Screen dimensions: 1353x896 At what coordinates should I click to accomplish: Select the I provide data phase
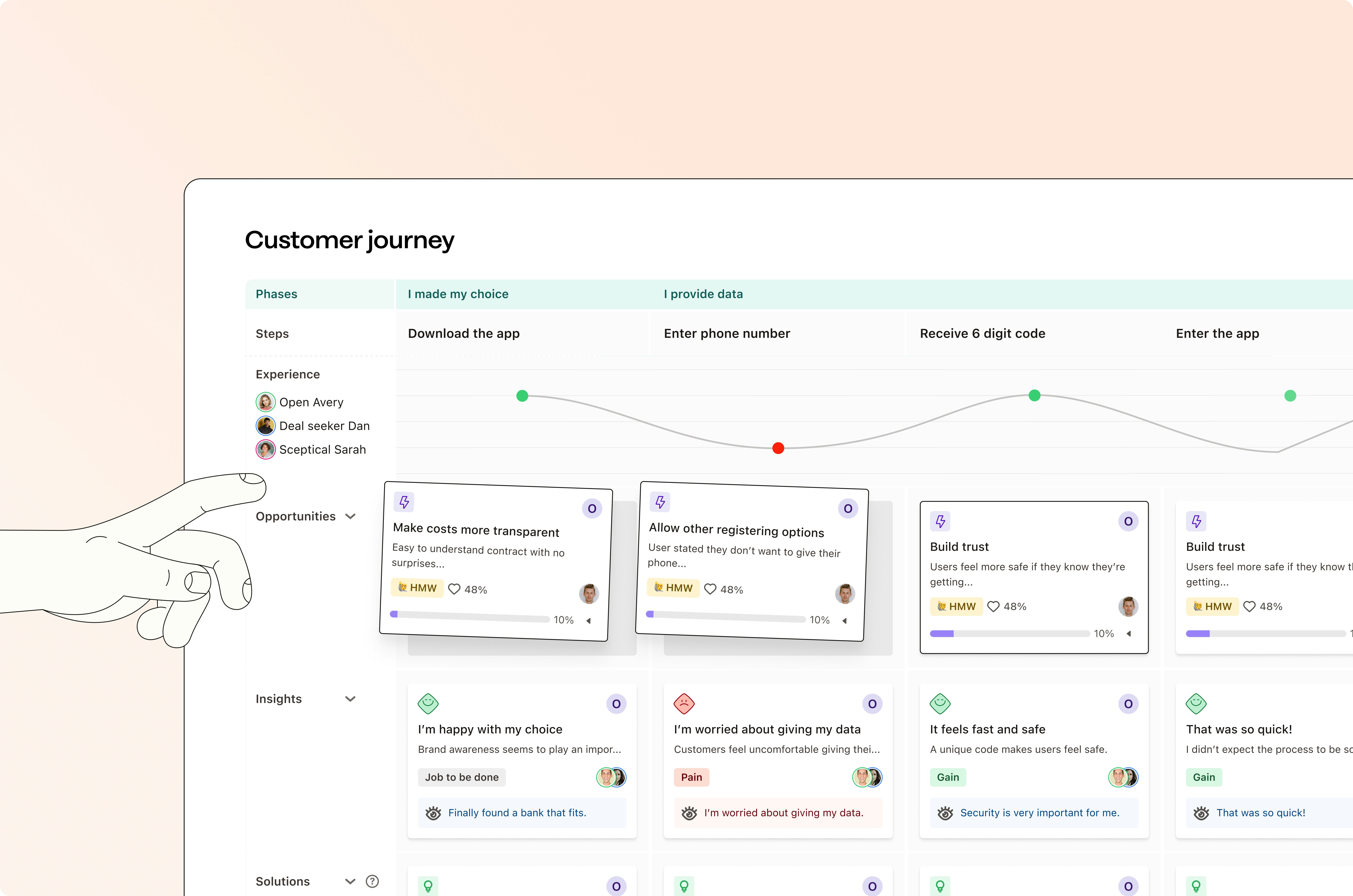[x=703, y=294]
